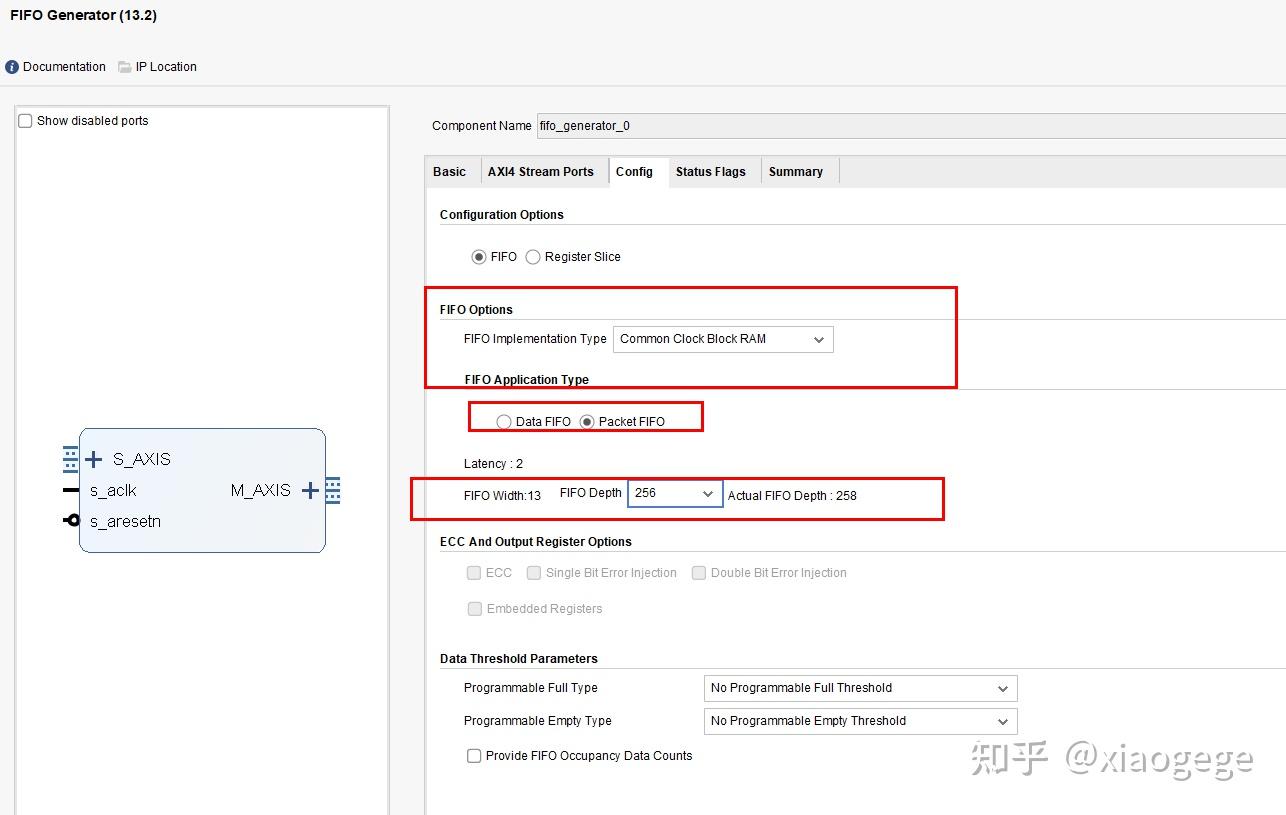Open the IP Location link
1286x815 pixels.
pyautogui.click(x=166, y=67)
